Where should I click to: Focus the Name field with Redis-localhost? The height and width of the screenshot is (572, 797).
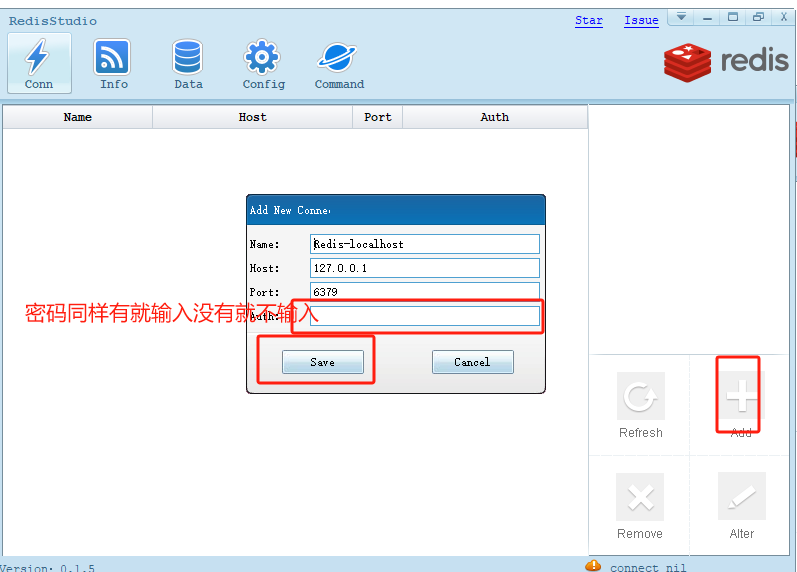point(425,244)
